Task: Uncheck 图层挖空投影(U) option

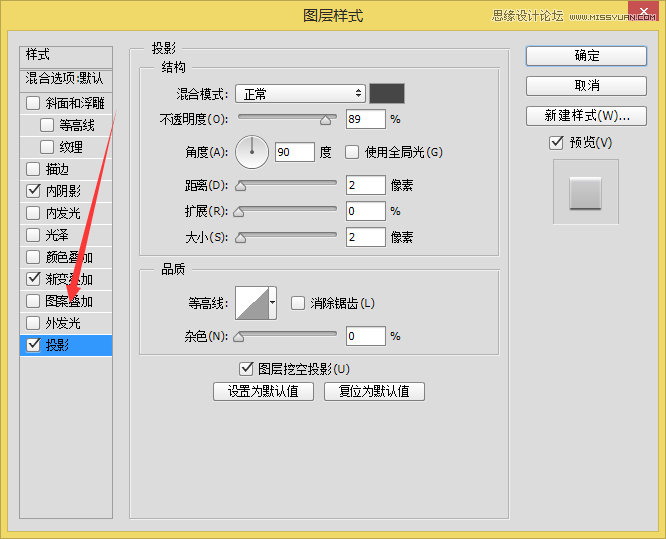Action: tap(246, 369)
